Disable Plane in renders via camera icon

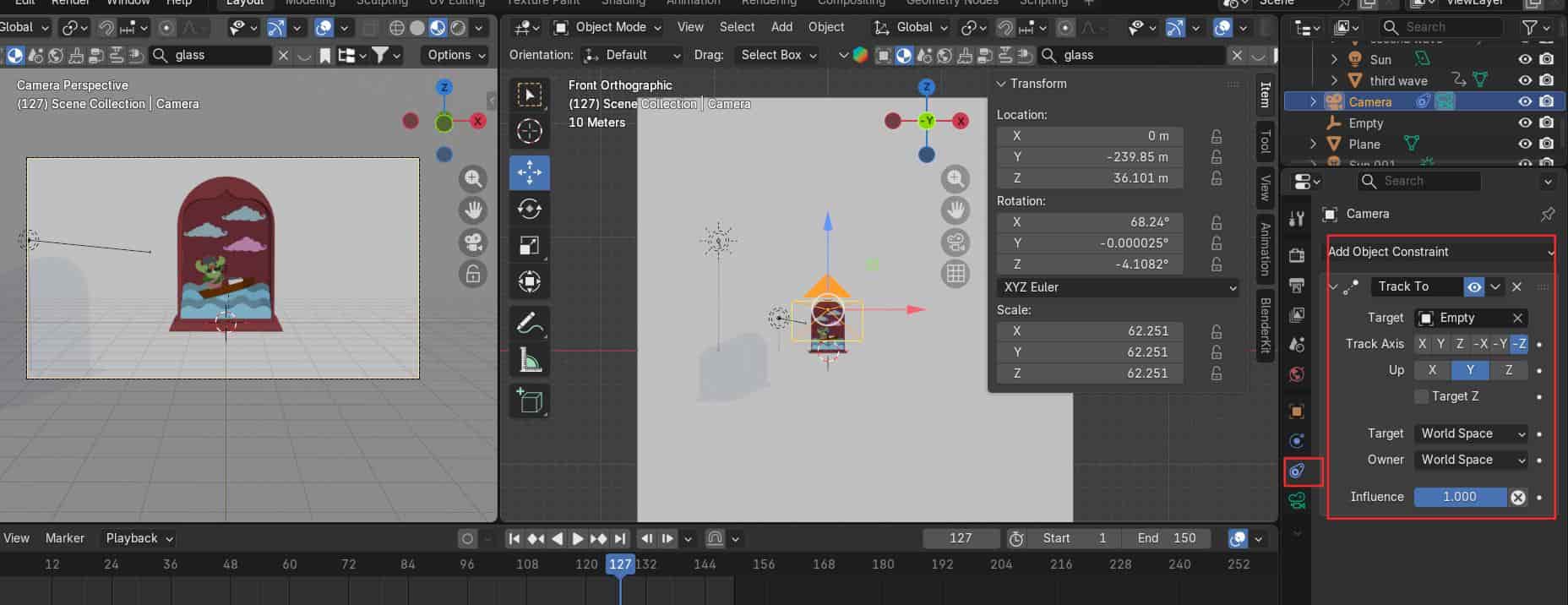(1546, 144)
